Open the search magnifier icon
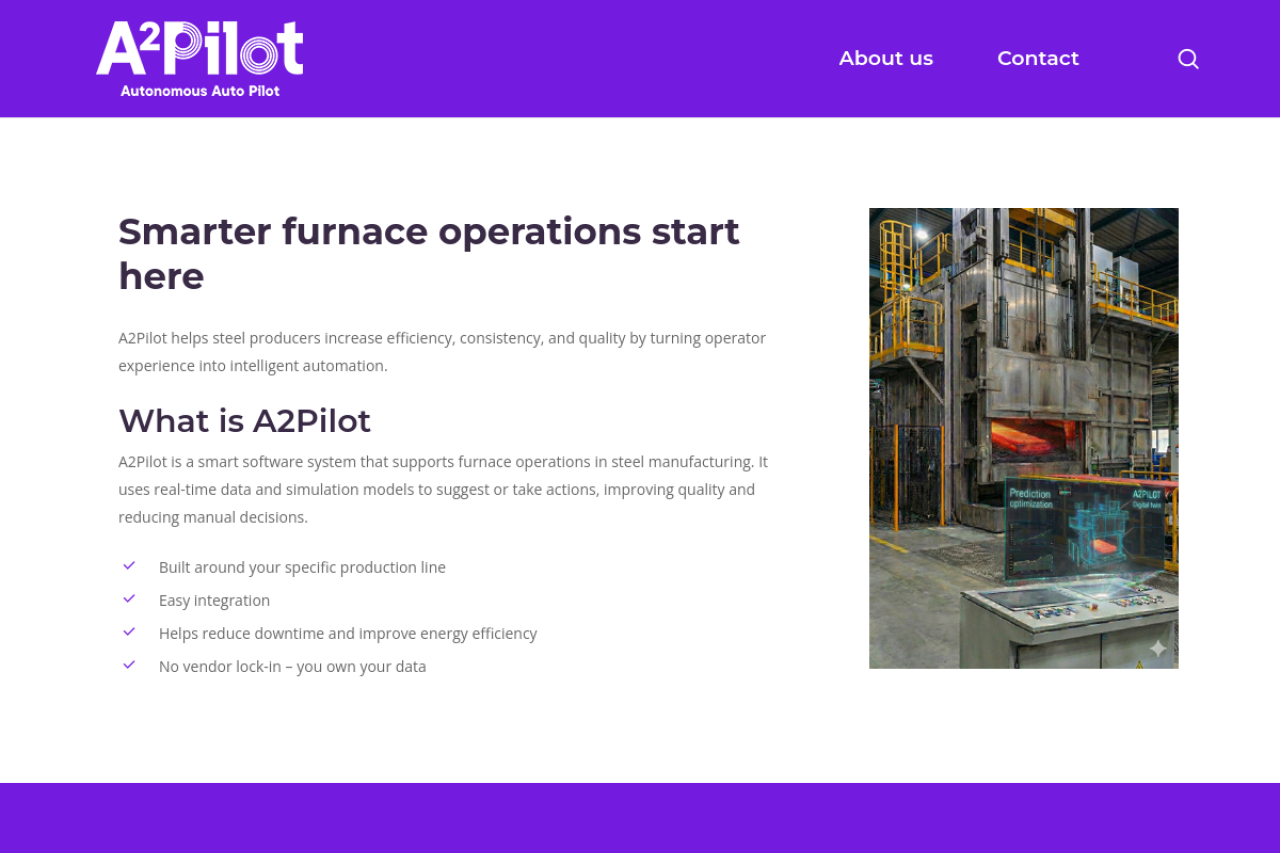Screen dimensions: 1280x853 [x=1188, y=59]
